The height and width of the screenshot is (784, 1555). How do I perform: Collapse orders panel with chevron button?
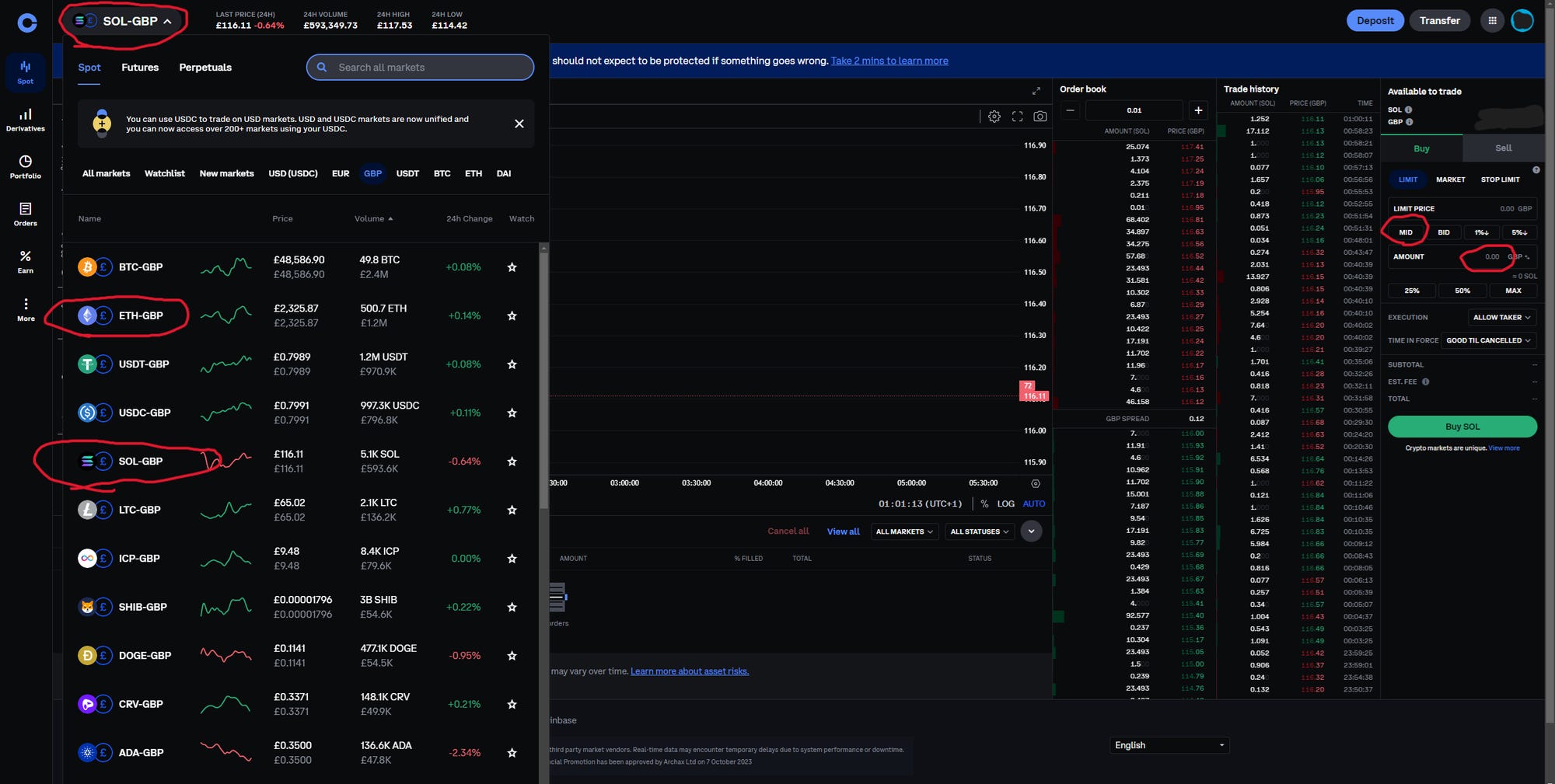point(1031,531)
